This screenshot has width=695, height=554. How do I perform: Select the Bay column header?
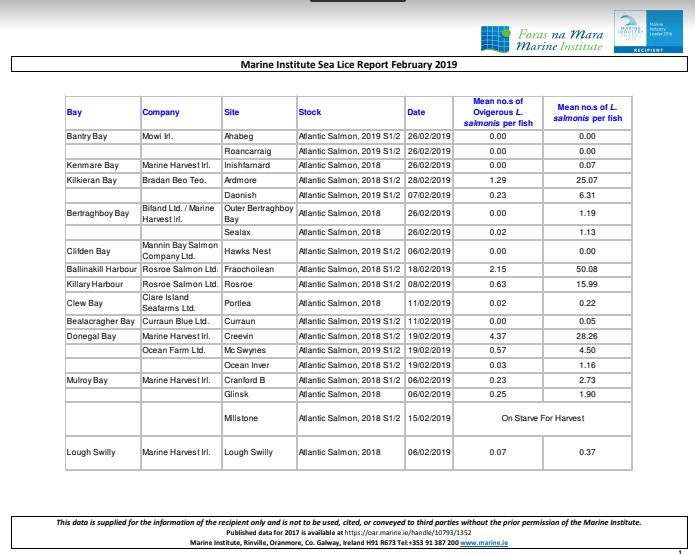pos(75,112)
